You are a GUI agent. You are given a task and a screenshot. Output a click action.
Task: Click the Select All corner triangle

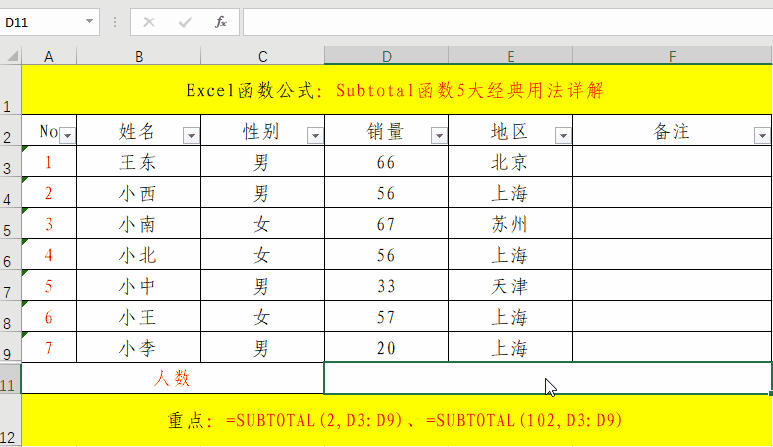click(10, 54)
